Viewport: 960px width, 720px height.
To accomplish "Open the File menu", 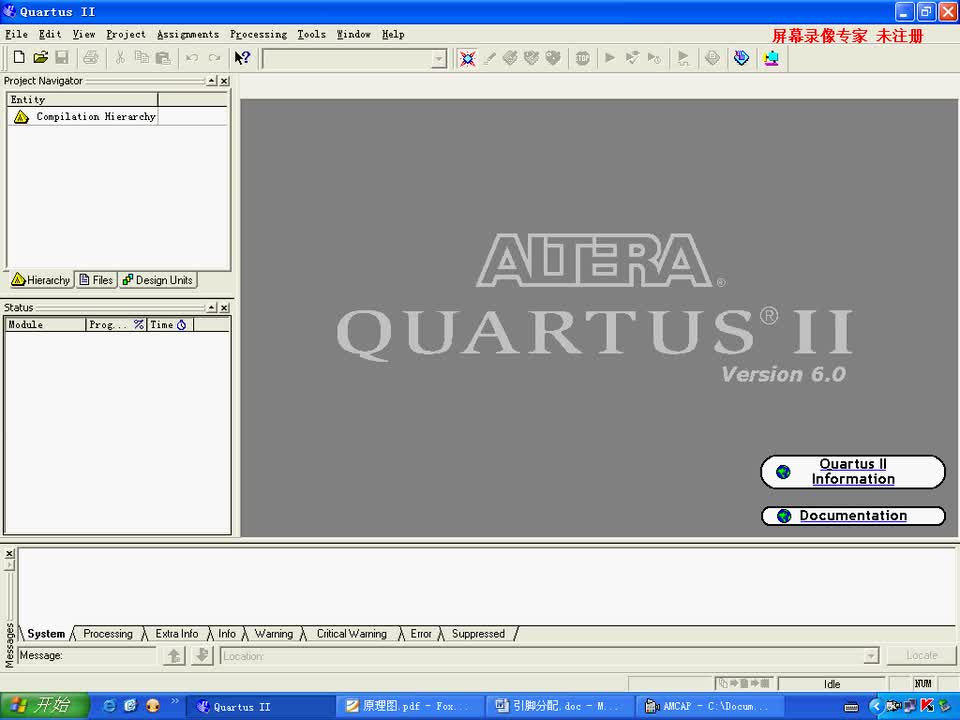I will click(17, 34).
